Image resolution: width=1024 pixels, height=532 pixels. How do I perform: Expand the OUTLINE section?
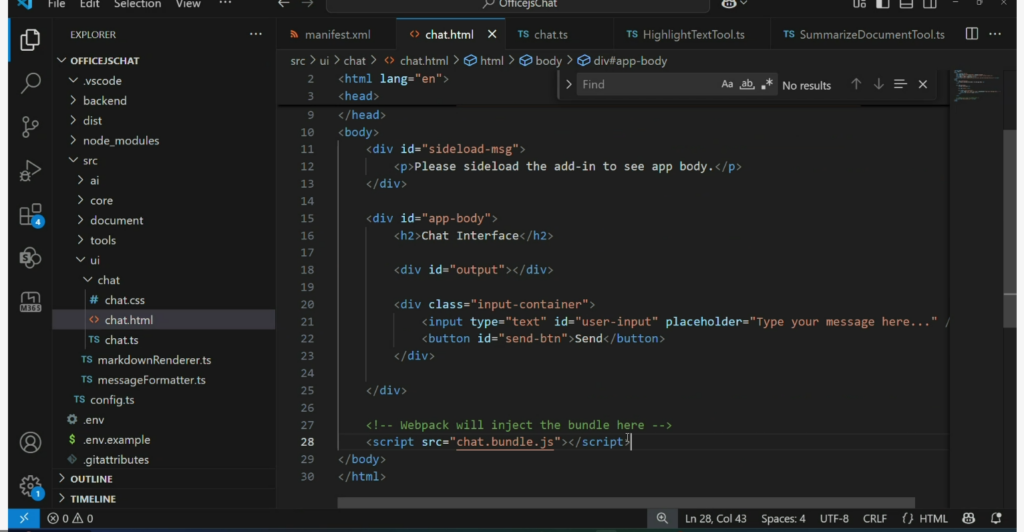coord(91,479)
